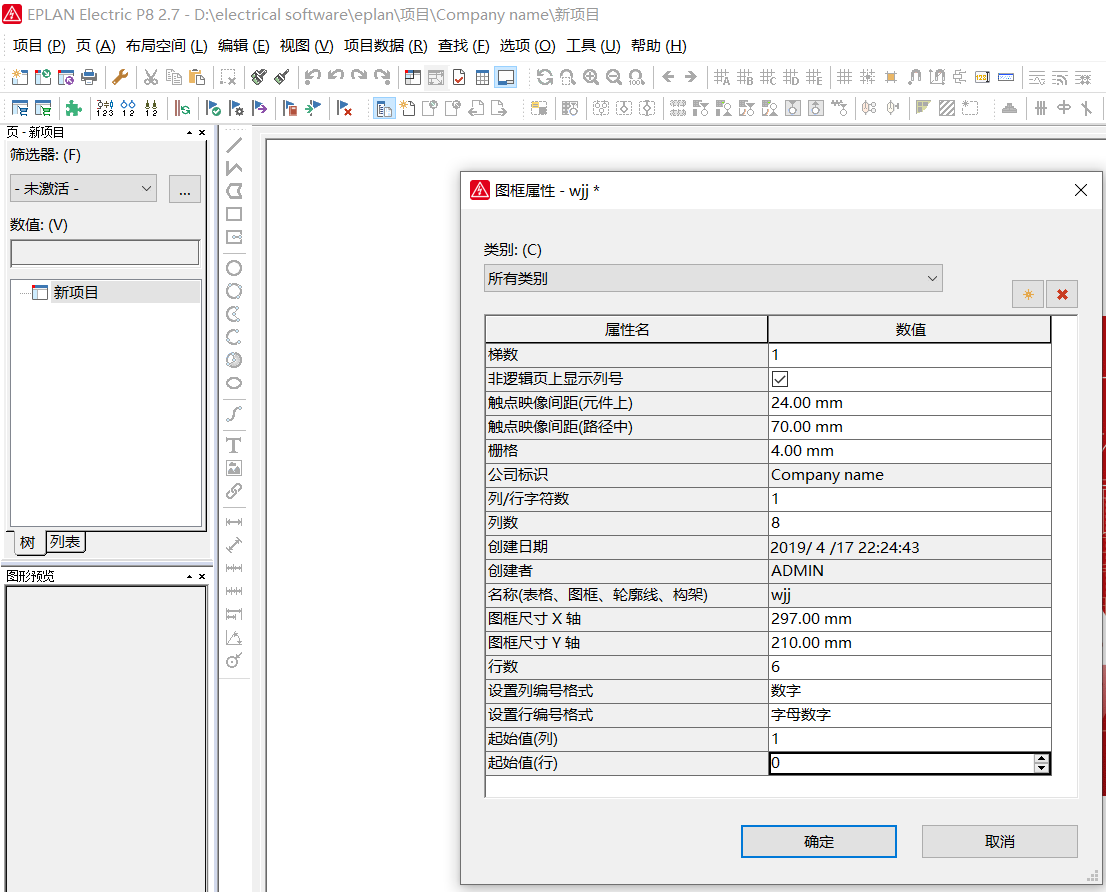Image resolution: width=1106 pixels, height=892 pixels.
Task: Click the 确定 button
Action: [x=818, y=841]
